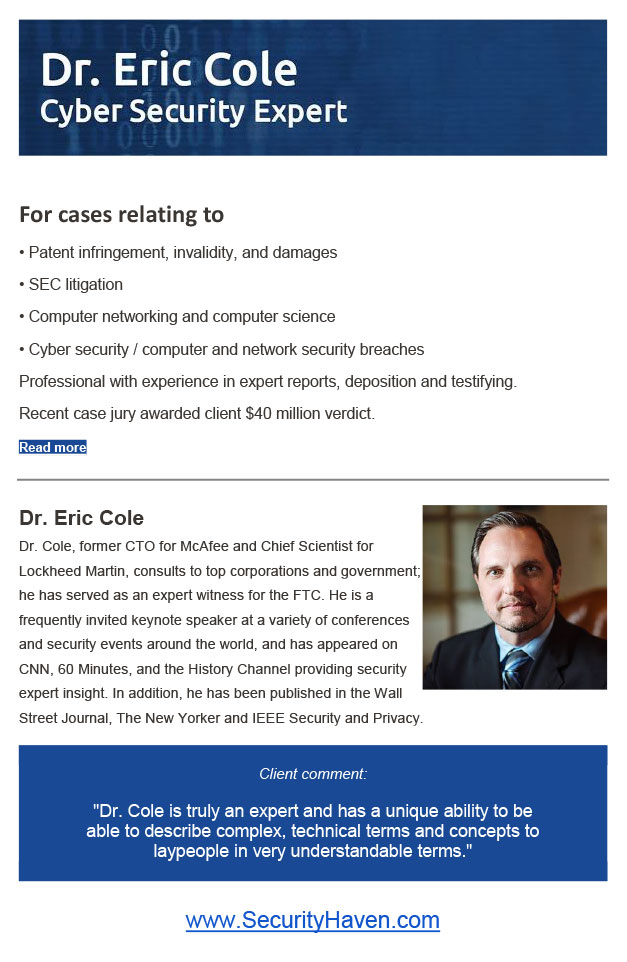
Task: Click the Dr. Eric Cole bio heading
Action: point(82,518)
